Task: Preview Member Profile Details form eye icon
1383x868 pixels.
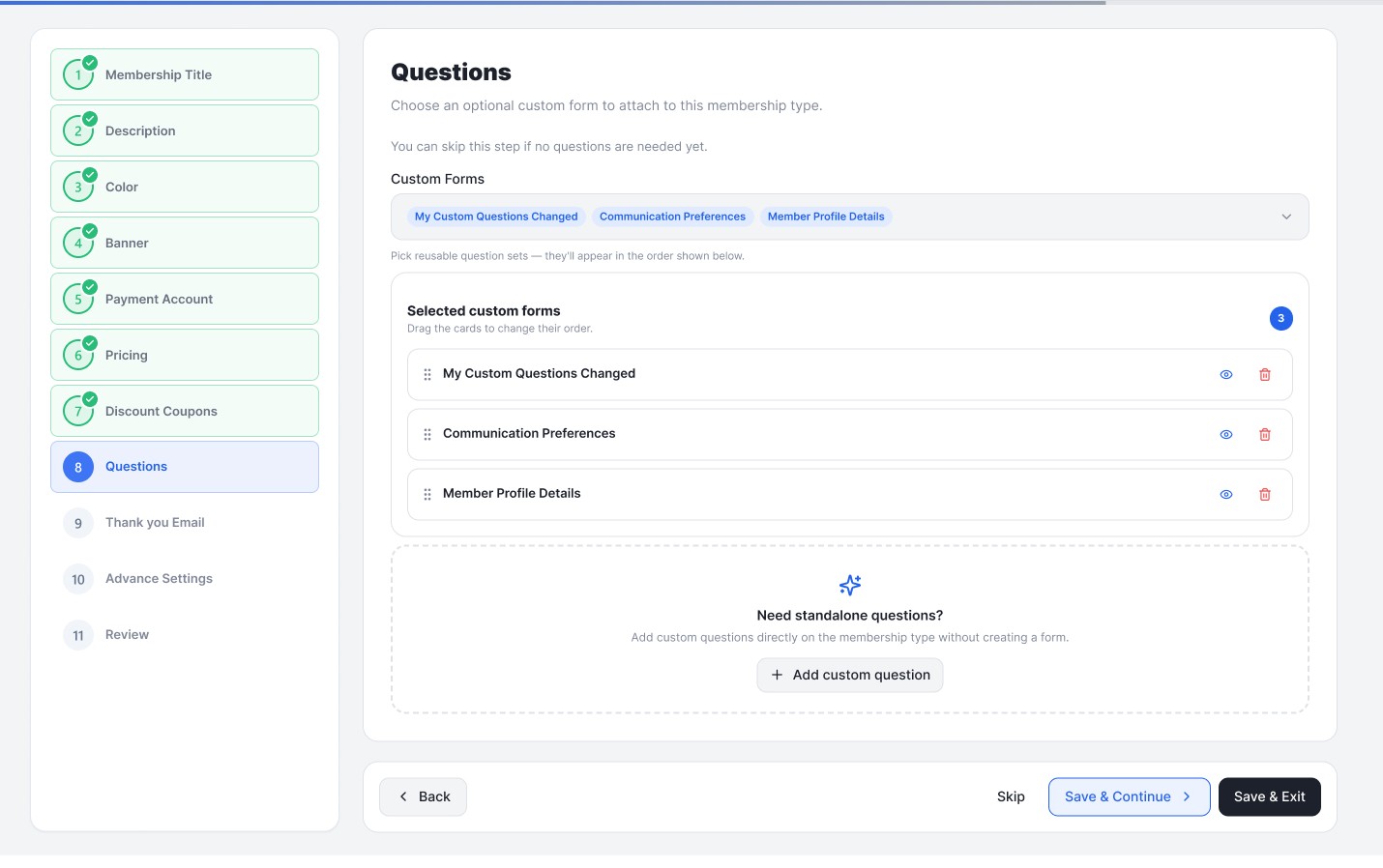Action: 1226,495
